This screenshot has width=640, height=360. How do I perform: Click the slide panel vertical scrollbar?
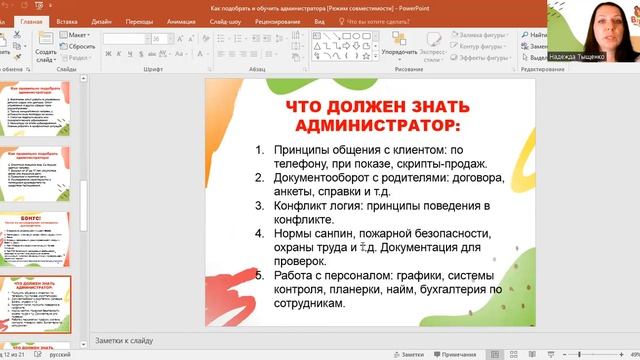(84, 210)
